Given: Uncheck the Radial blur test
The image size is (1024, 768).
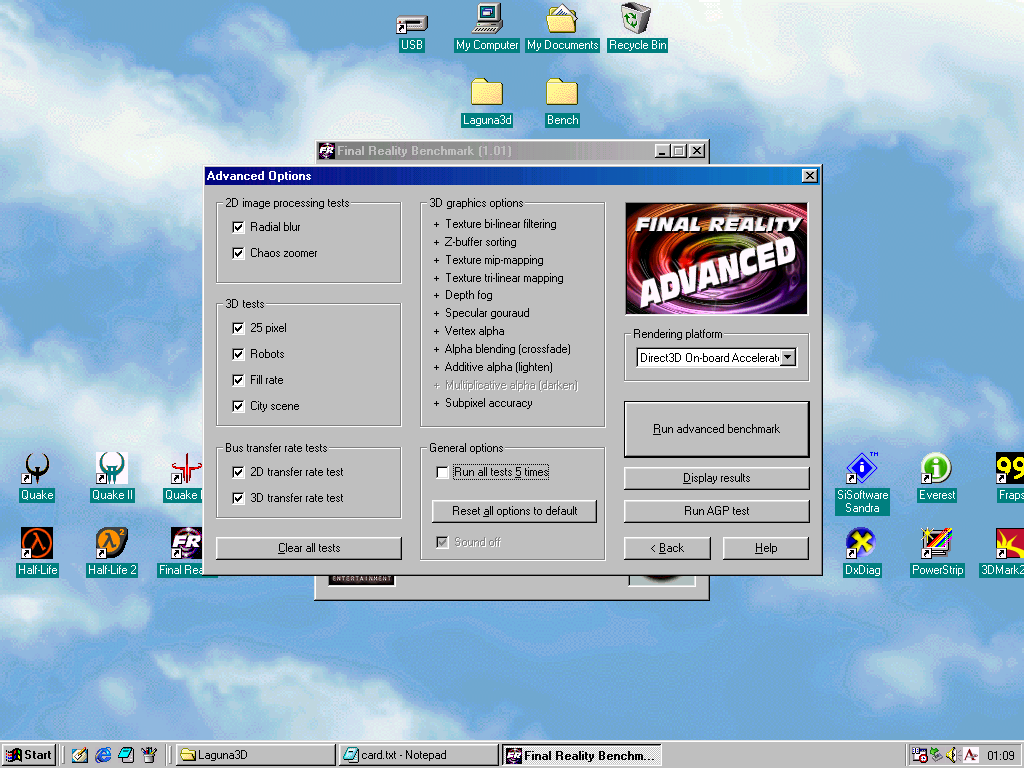Looking at the screenshot, I should tap(238, 227).
